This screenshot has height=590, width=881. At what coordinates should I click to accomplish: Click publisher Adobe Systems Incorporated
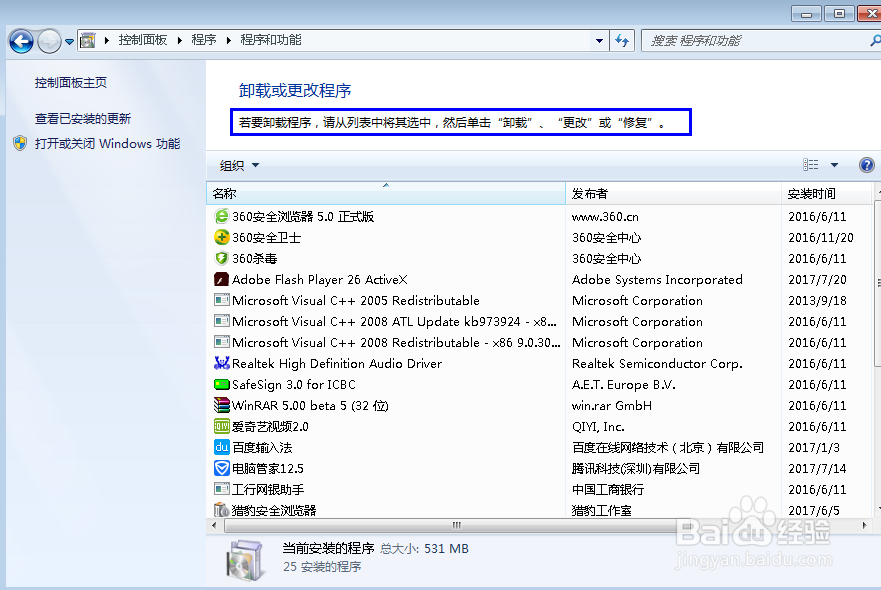point(657,280)
